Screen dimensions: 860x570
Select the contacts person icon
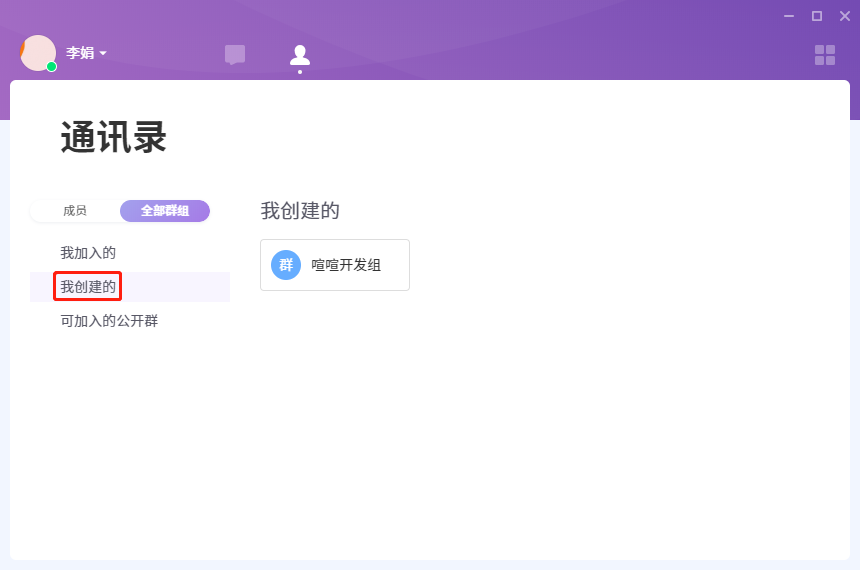tap(300, 55)
